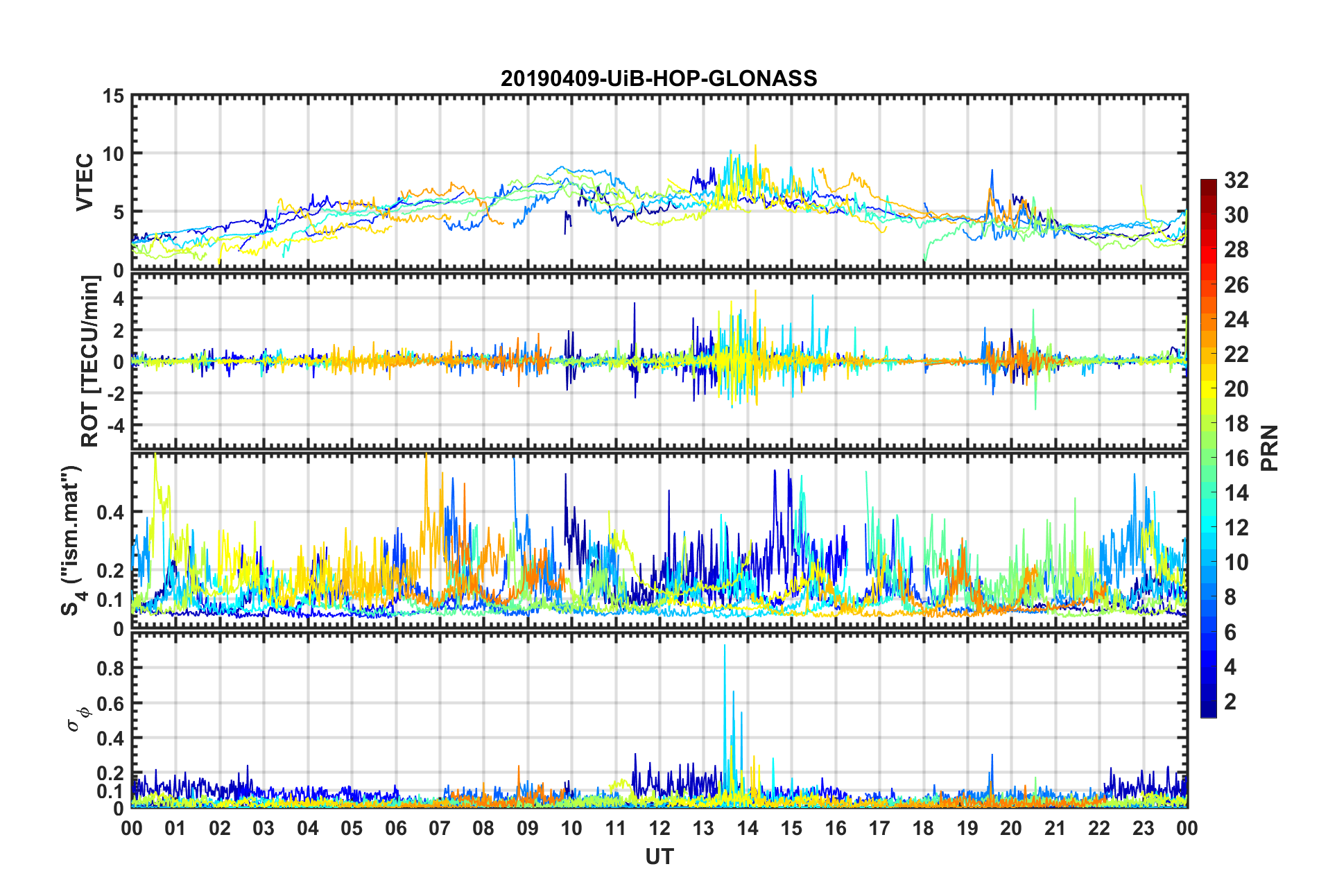Select the "ROT [TECU/min]" y-axis label
This screenshot has width=1319, height=896.
(90, 361)
